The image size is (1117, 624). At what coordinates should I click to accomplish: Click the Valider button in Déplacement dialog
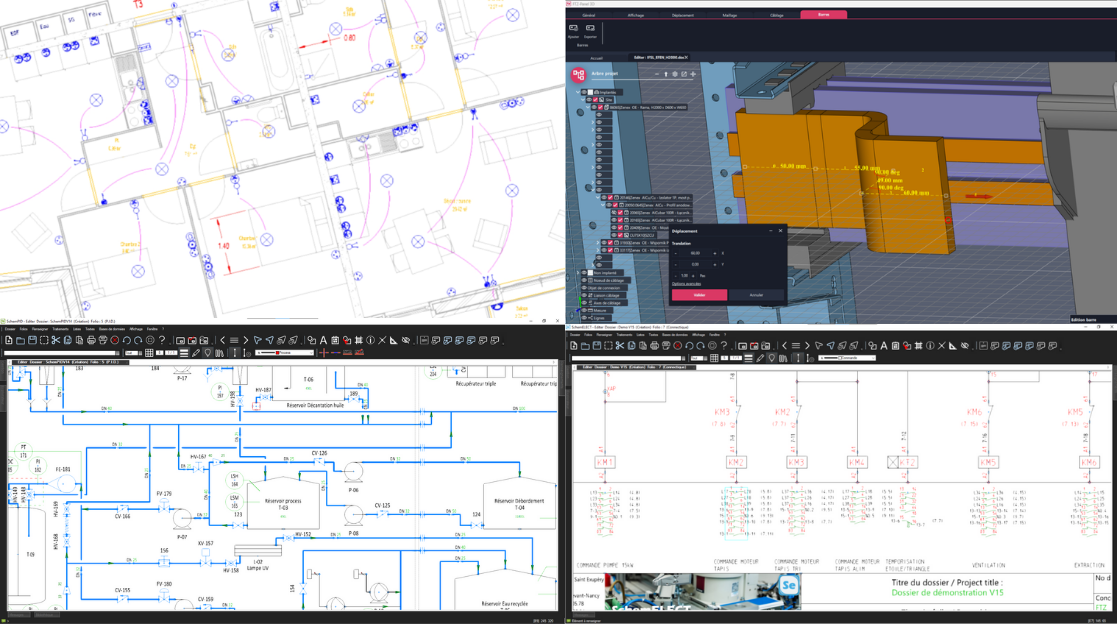(x=698, y=295)
